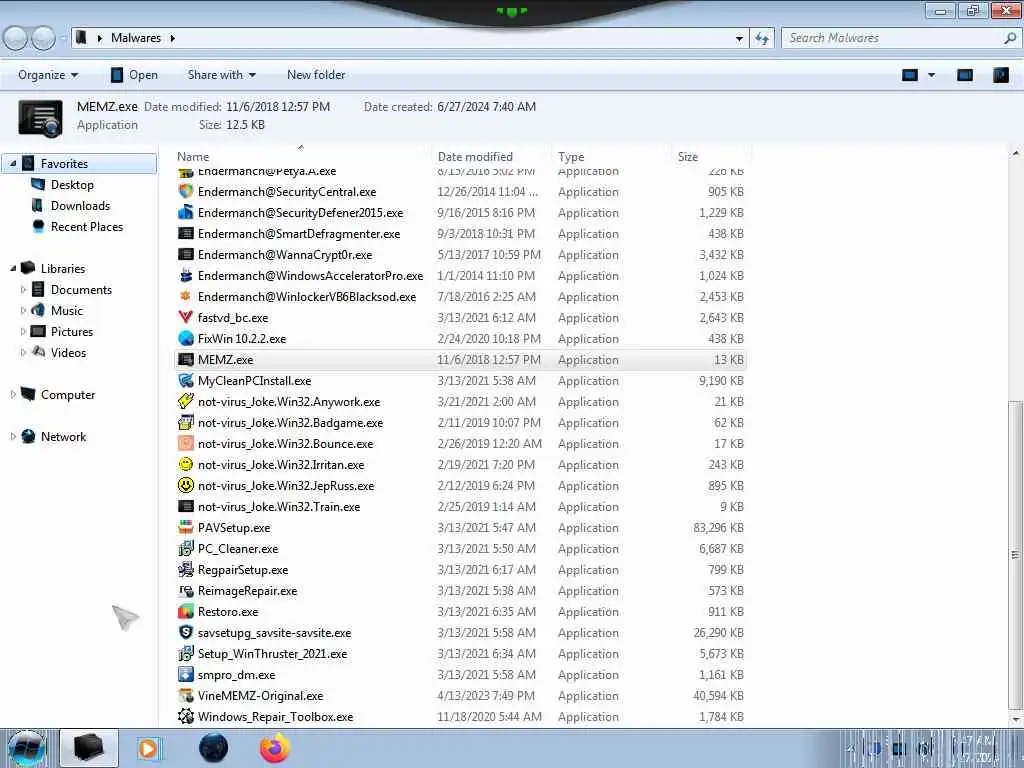
Task: Click the not-virus_Joke.Win32.Badgame.exe icon
Action: (x=185, y=423)
